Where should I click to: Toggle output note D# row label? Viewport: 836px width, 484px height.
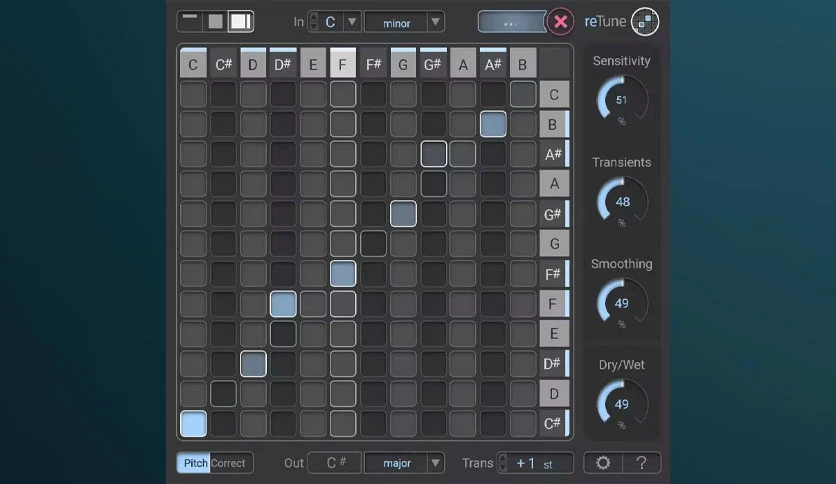coord(554,364)
